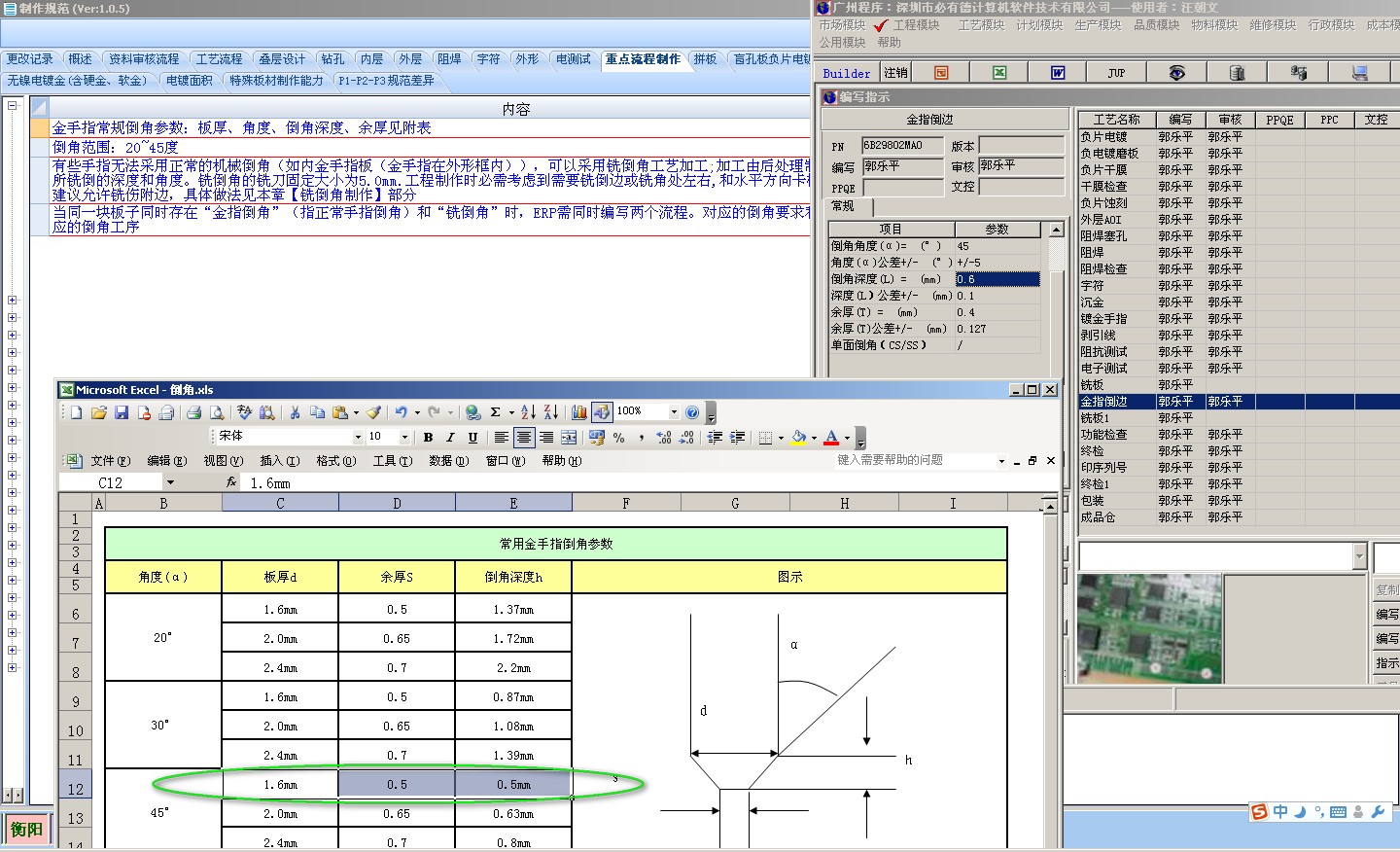
Task: Click the Excel icon in the ERP toolbar
Action: tap(999, 73)
